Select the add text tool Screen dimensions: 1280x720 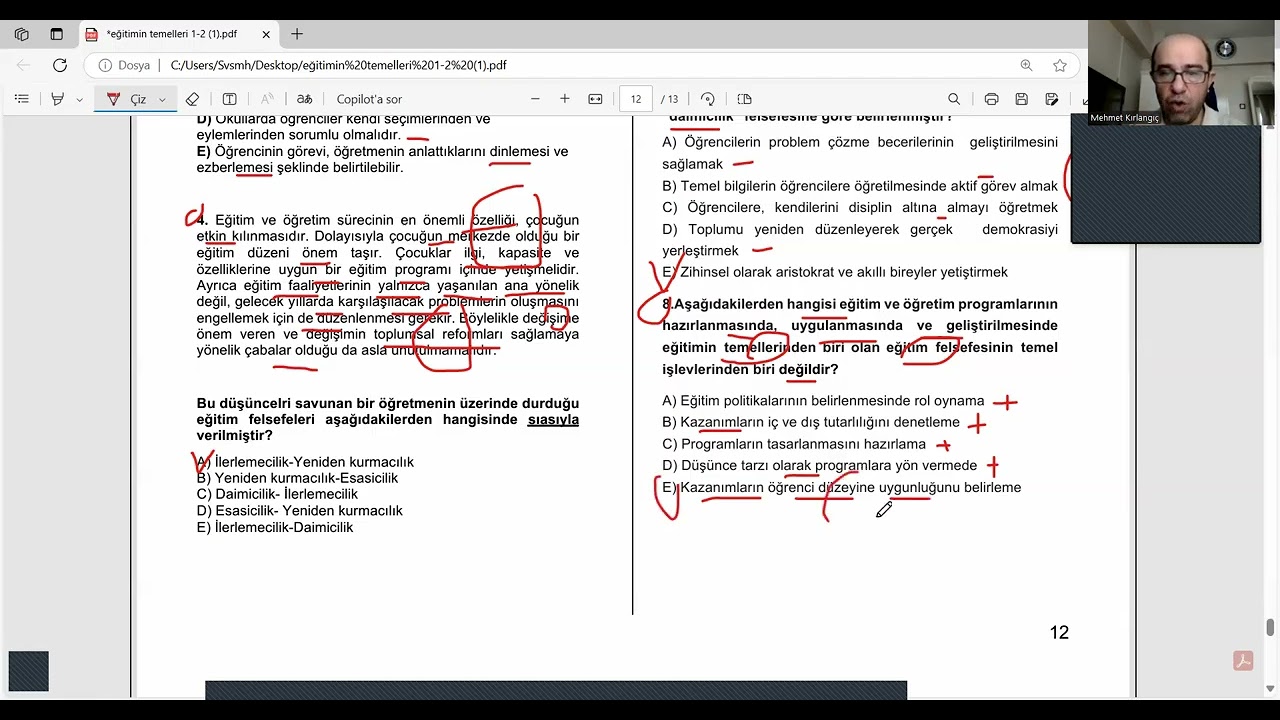[229, 99]
